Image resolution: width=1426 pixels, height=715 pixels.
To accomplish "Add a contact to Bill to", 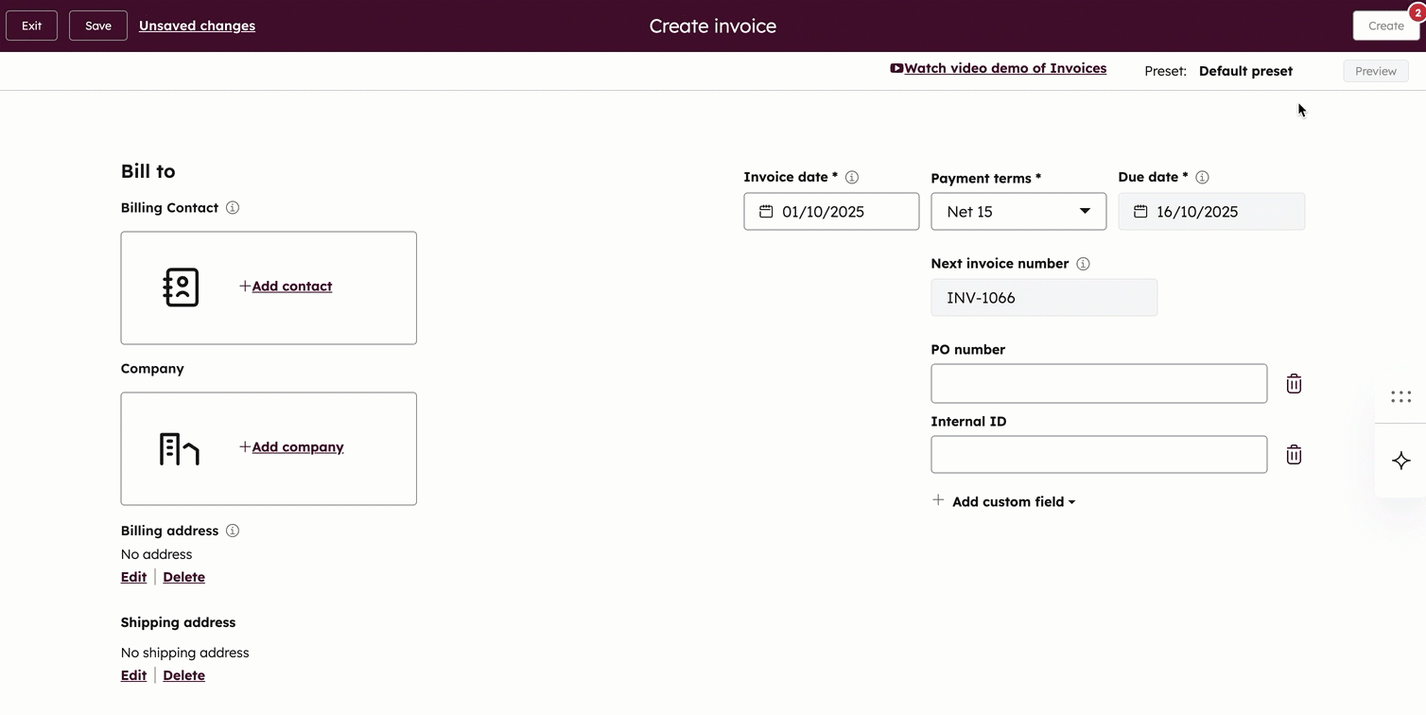I will (x=285, y=285).
